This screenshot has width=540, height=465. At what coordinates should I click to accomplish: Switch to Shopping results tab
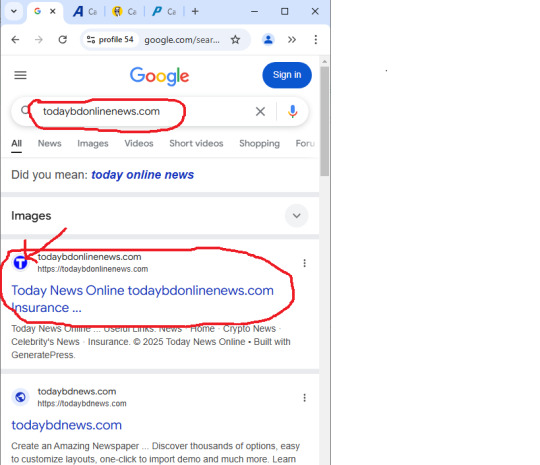pos(259,143)
